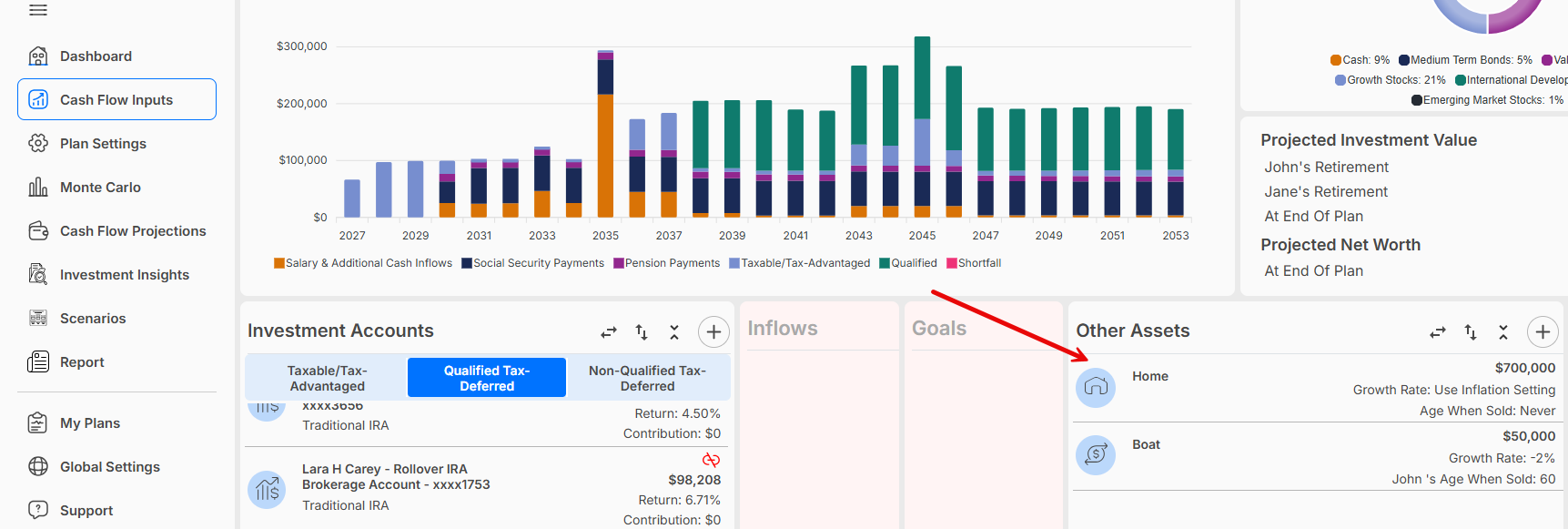Switch to the Taxable/Tax-Advantaged tab

[x=328, y=378]
